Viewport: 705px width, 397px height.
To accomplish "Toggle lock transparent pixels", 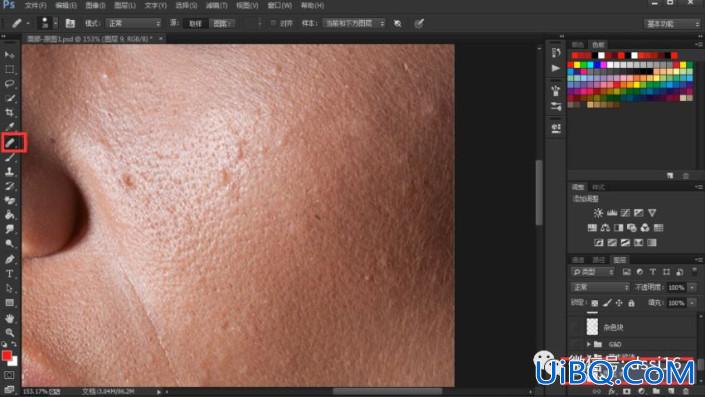I will click(595, 303).
